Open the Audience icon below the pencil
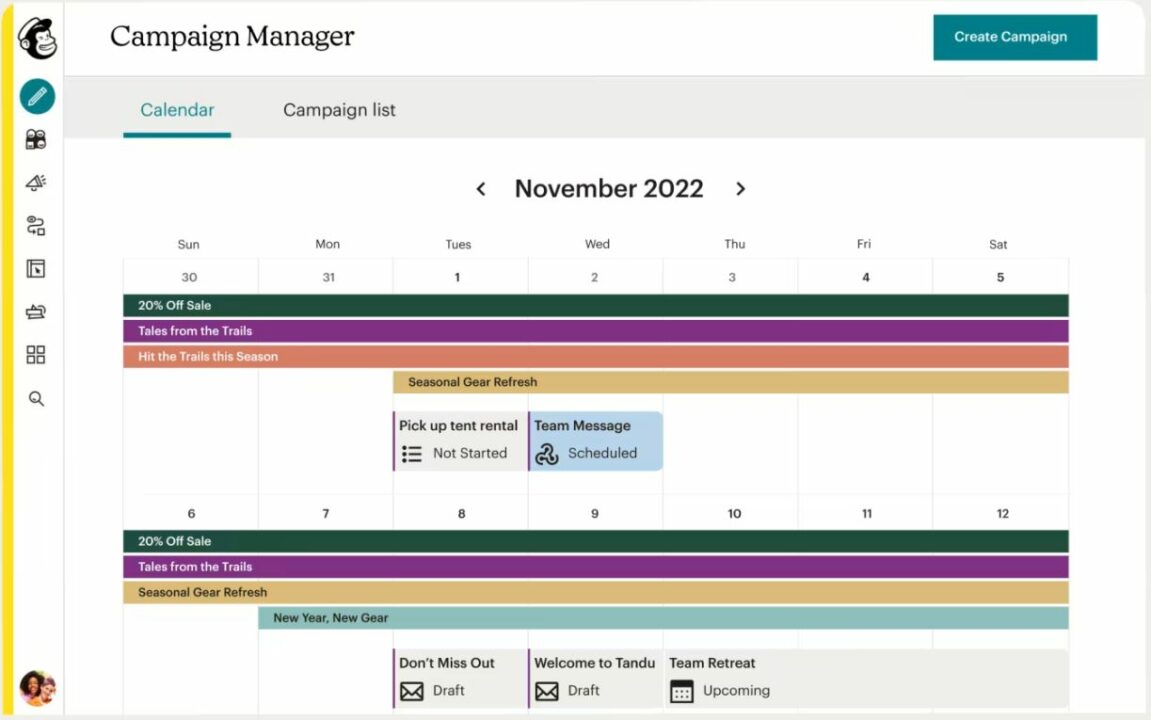Viewport: 1151px width, 720px height. (x=36, y=140)
